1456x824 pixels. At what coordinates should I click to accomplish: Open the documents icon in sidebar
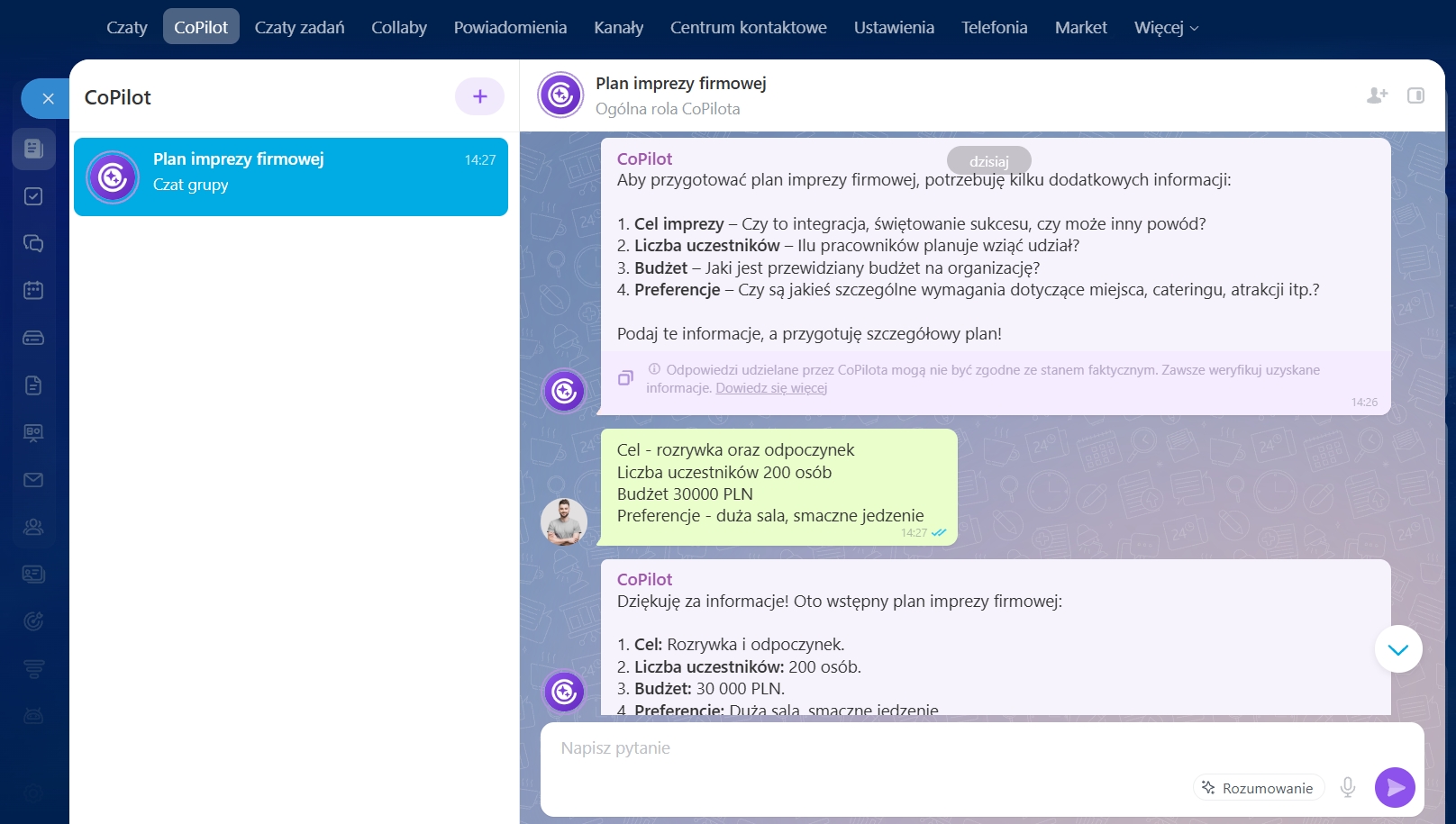tap(33, 385)
